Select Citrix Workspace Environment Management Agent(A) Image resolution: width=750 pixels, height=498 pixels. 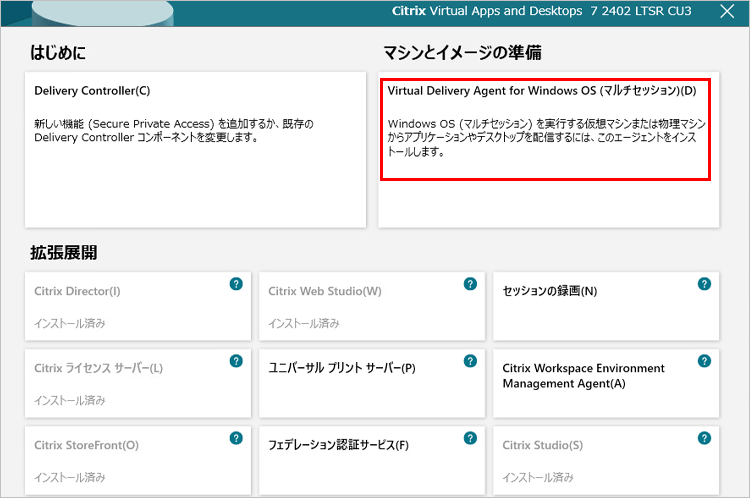tap(605, 383)
